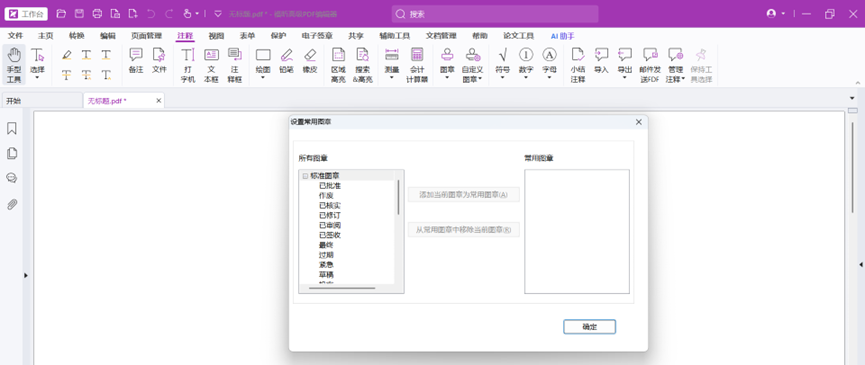865x365 pixels.
Task: Switch to the 主页 tab
Action: pyautogui.click(x=46, y=36)
